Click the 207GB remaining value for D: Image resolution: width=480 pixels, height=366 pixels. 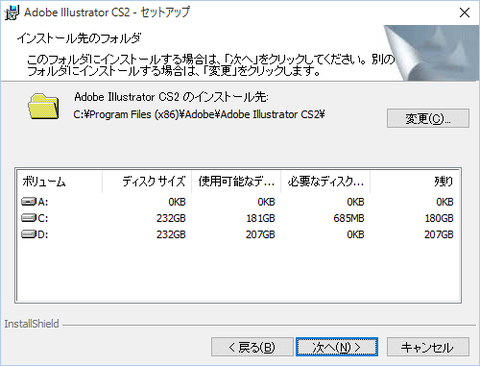click(439, 235)
